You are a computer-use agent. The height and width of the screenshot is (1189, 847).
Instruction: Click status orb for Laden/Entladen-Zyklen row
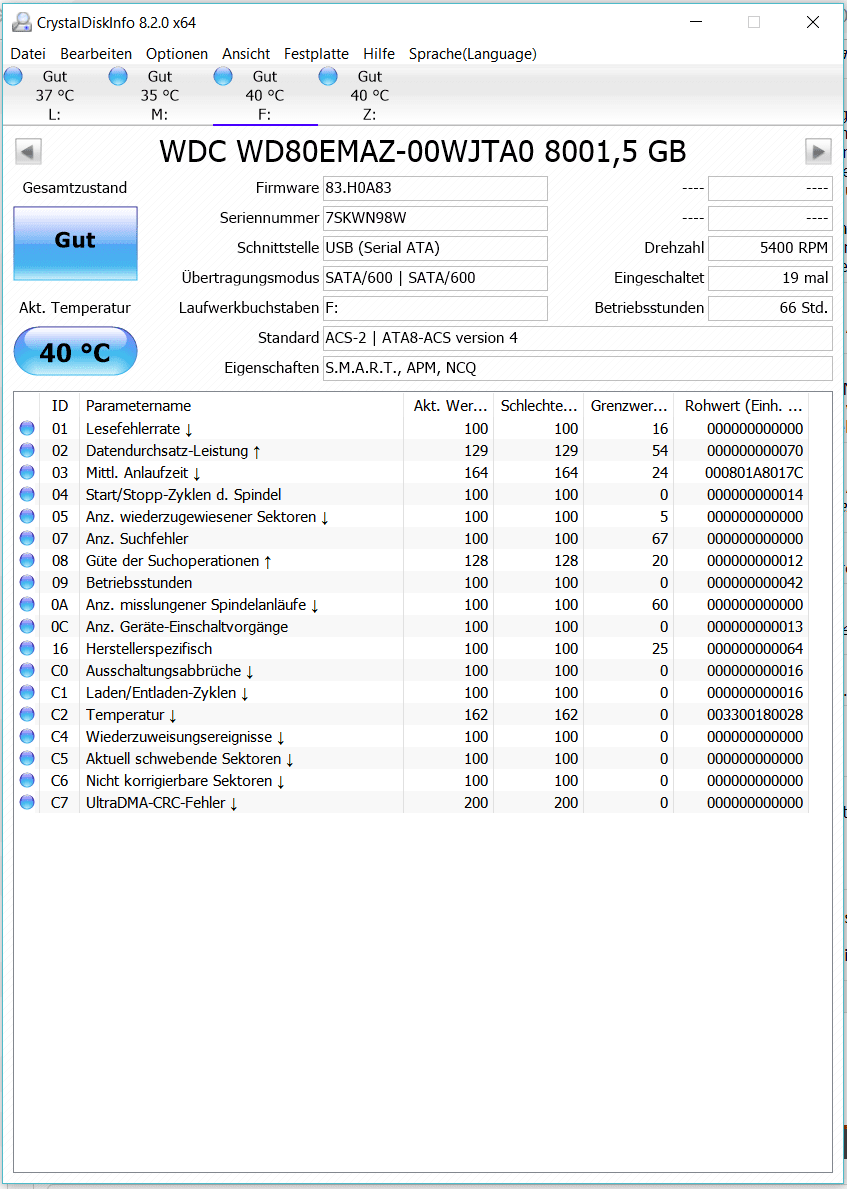pos(27,692)
